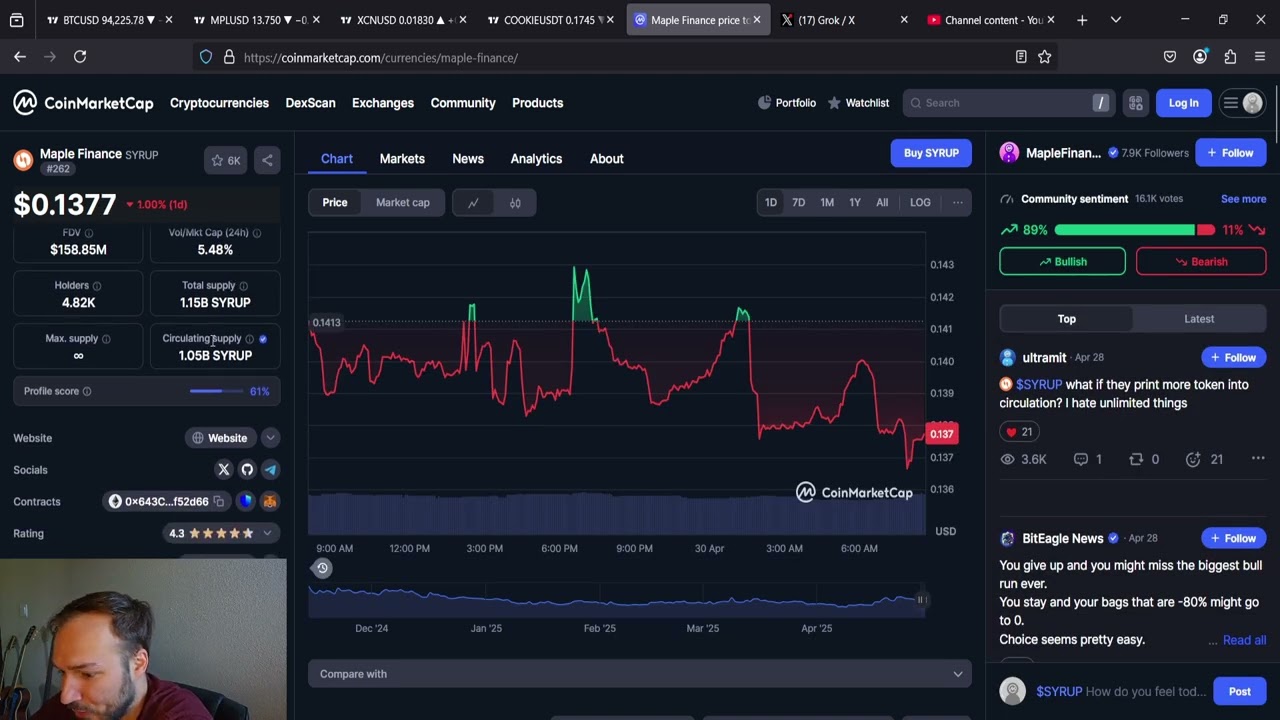The image size is (1280, 720).
Task: Open See more sentiment link
Action: pyautogui.click(x=1243, y=199)
